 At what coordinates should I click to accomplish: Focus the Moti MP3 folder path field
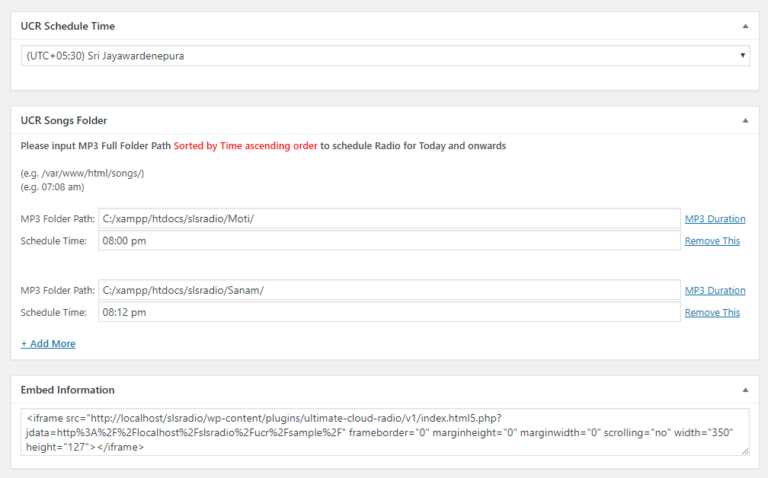click(389, 219)
